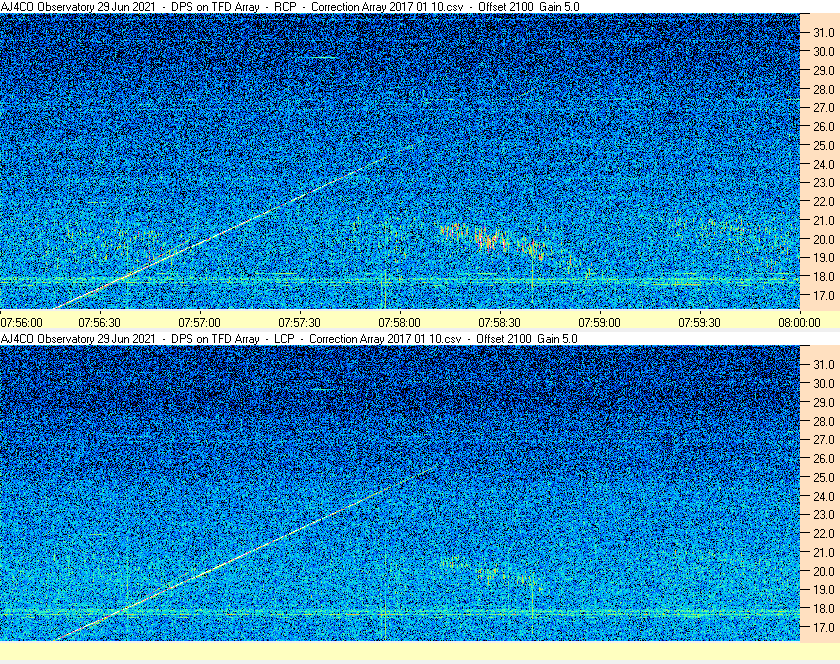Click 28.0 on the RCP frequency axis

point(824,89)
